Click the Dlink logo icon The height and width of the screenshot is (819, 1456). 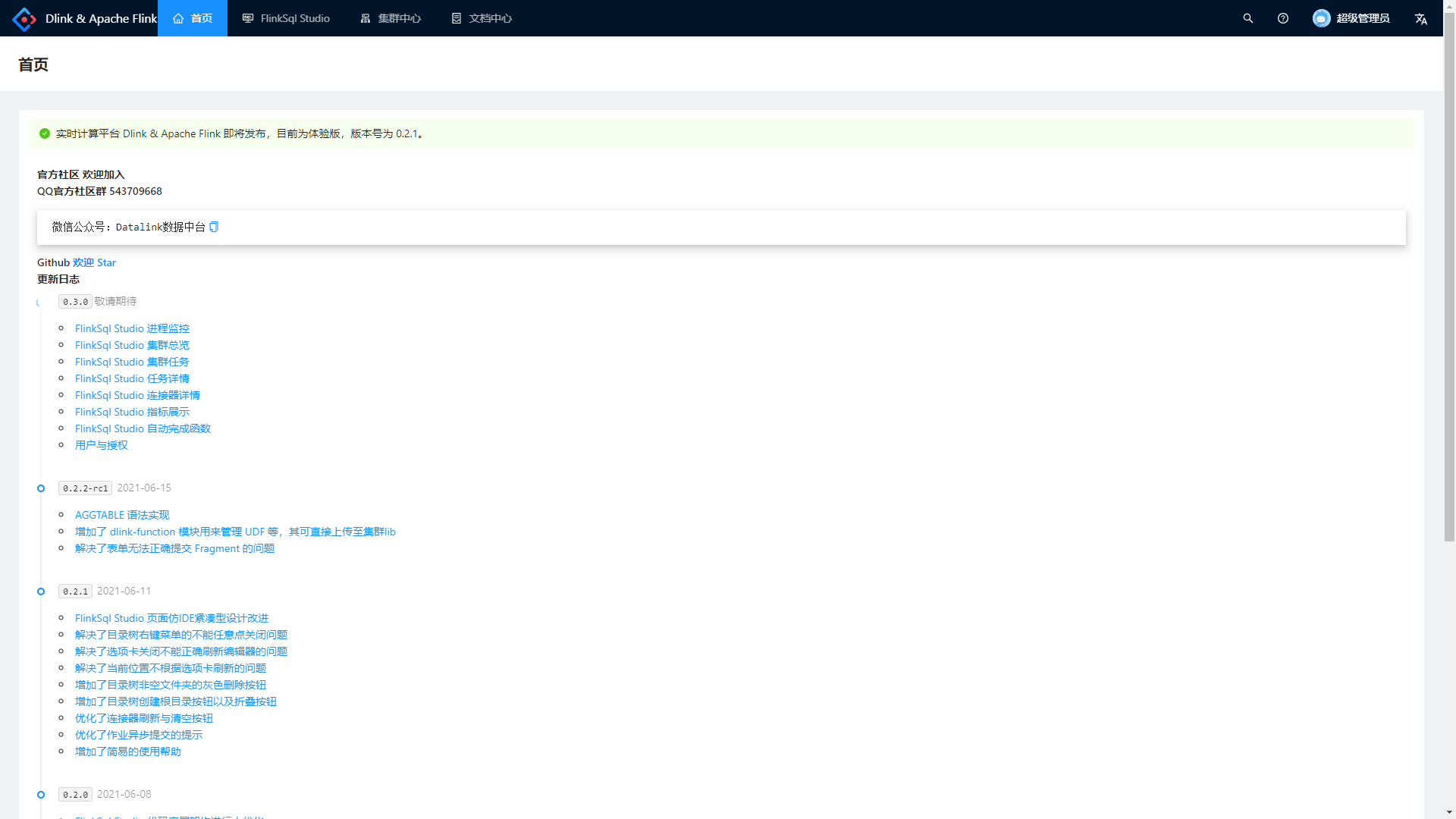click(x=24, y=19)
